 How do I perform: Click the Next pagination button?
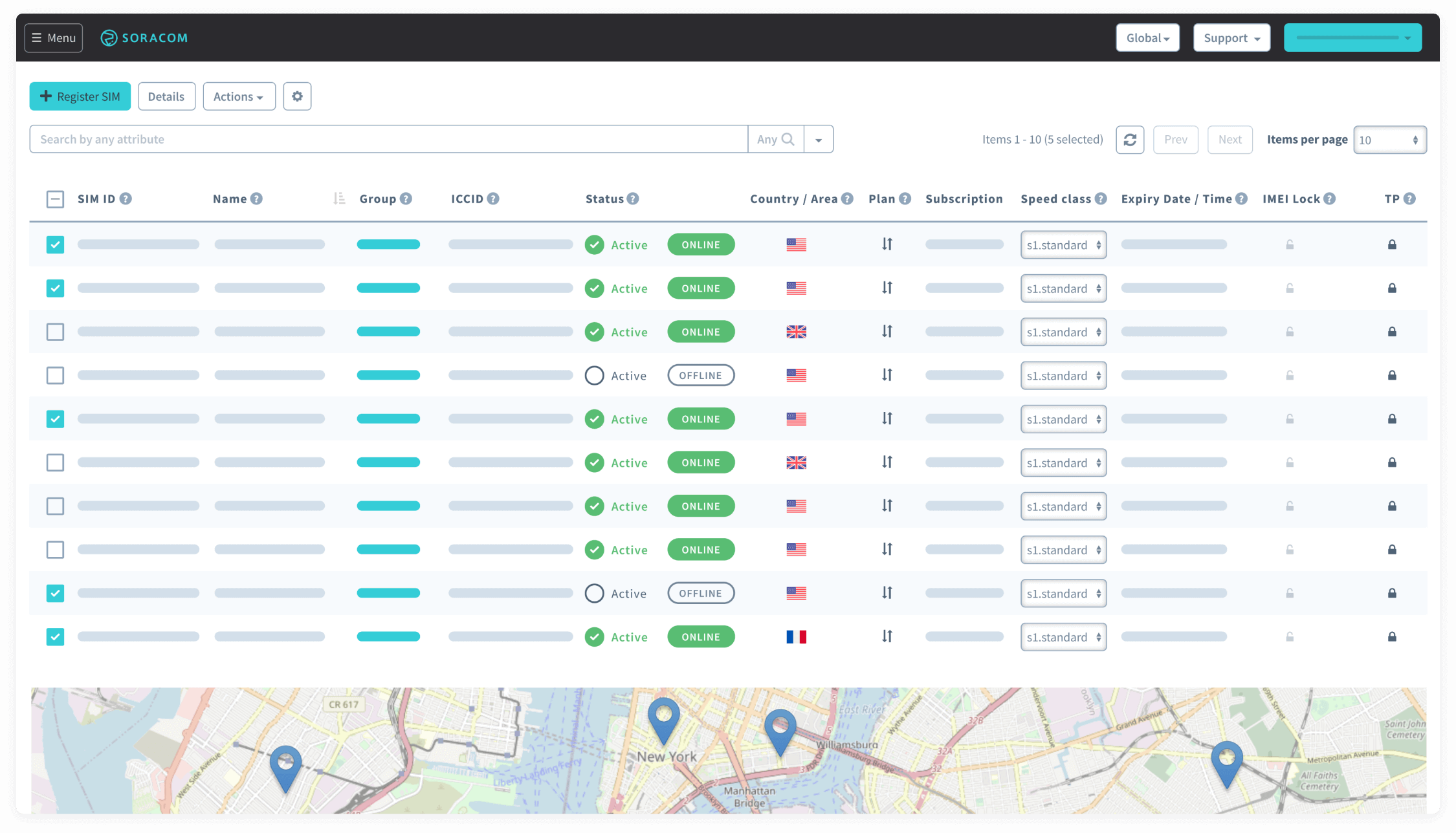tap(1230, 139)
